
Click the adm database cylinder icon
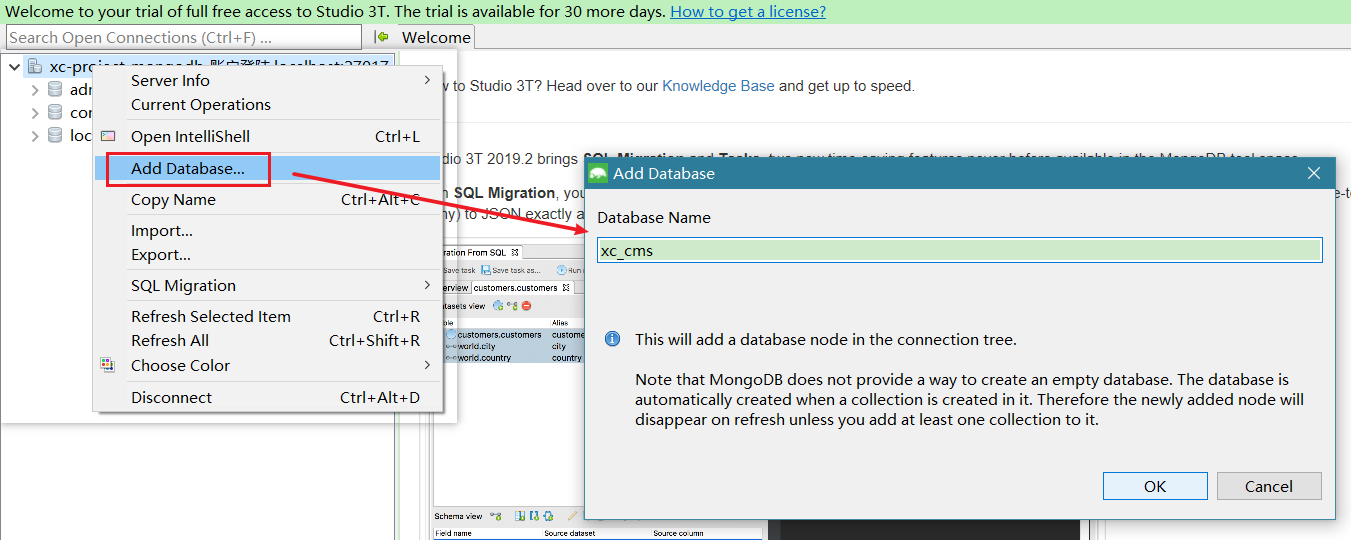point(55,89)
